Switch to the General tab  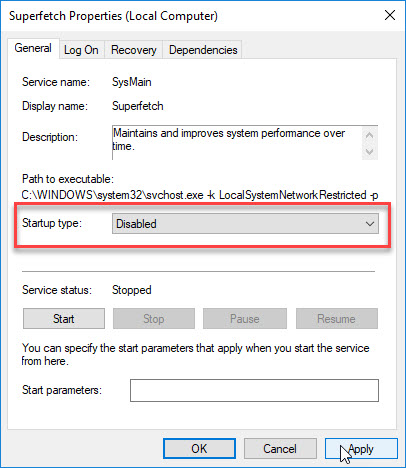click(33, 48)
